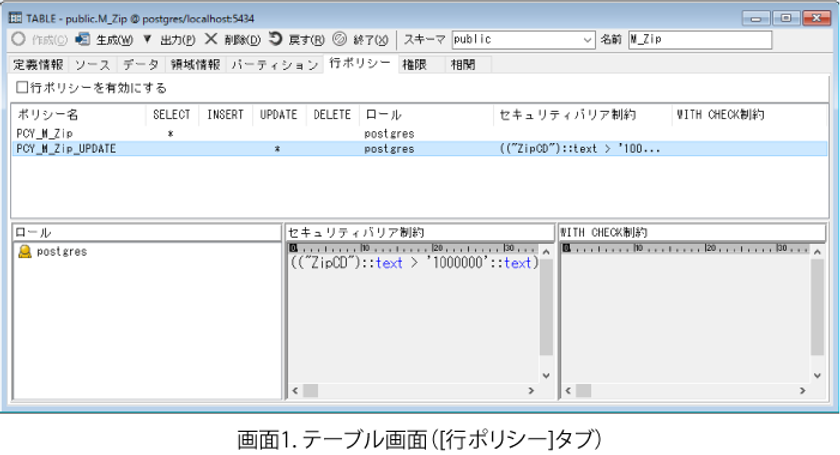Click the ("ZipCD")::text > '100... constraint cell
This screenshot has height=455, width=840.
click(x=580, y=149)
